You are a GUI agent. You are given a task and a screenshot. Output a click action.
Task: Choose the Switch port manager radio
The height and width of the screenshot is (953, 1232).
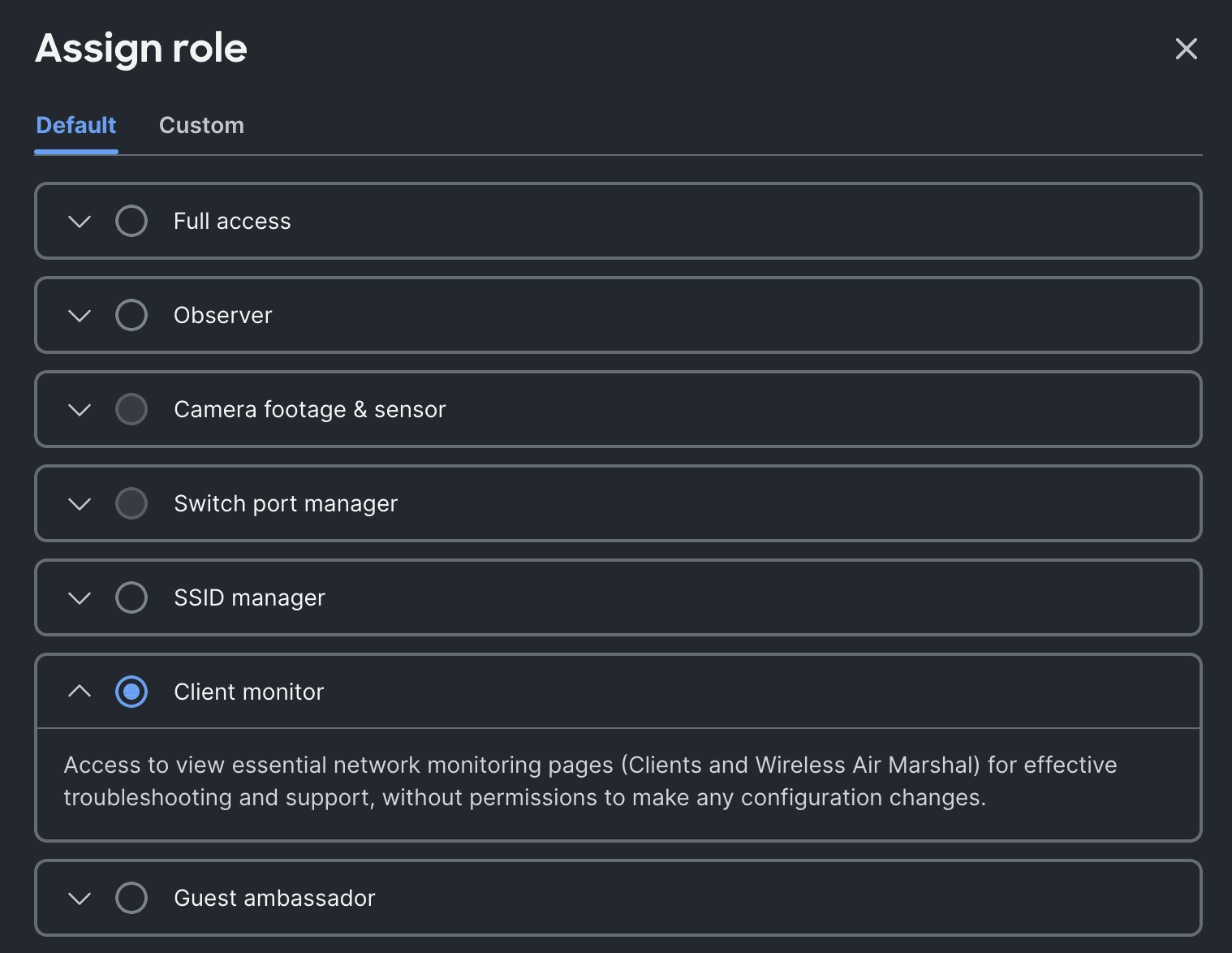131,503
